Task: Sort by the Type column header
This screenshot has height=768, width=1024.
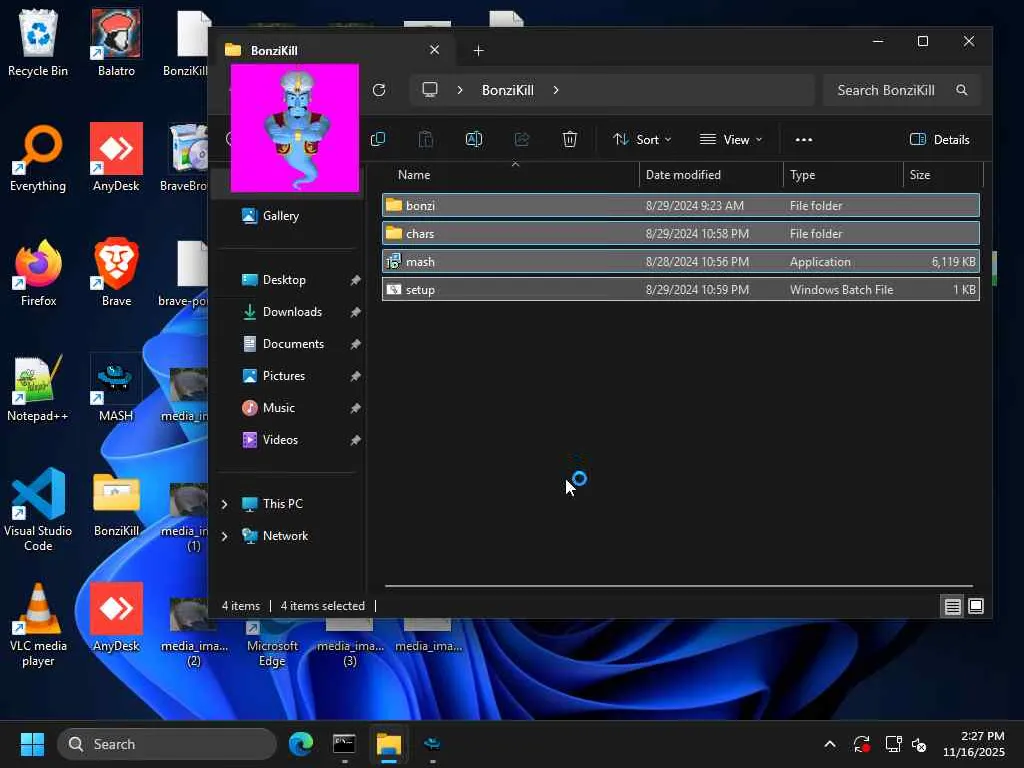Action: coord(802,175)
